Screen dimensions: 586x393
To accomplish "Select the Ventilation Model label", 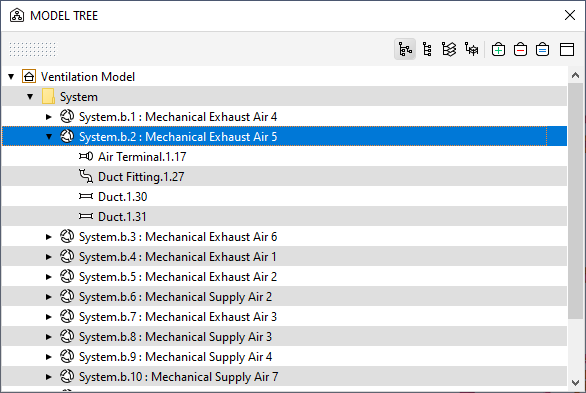I will (88, 77).
